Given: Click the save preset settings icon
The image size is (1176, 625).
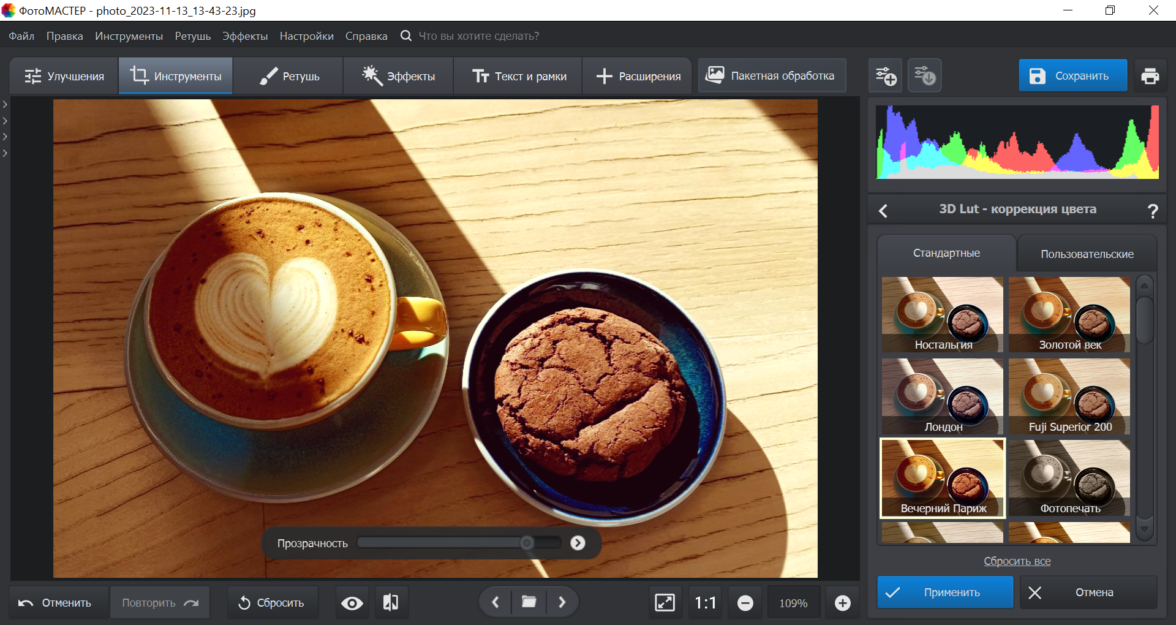Looking at the screenshot, I should click(885, 76).
